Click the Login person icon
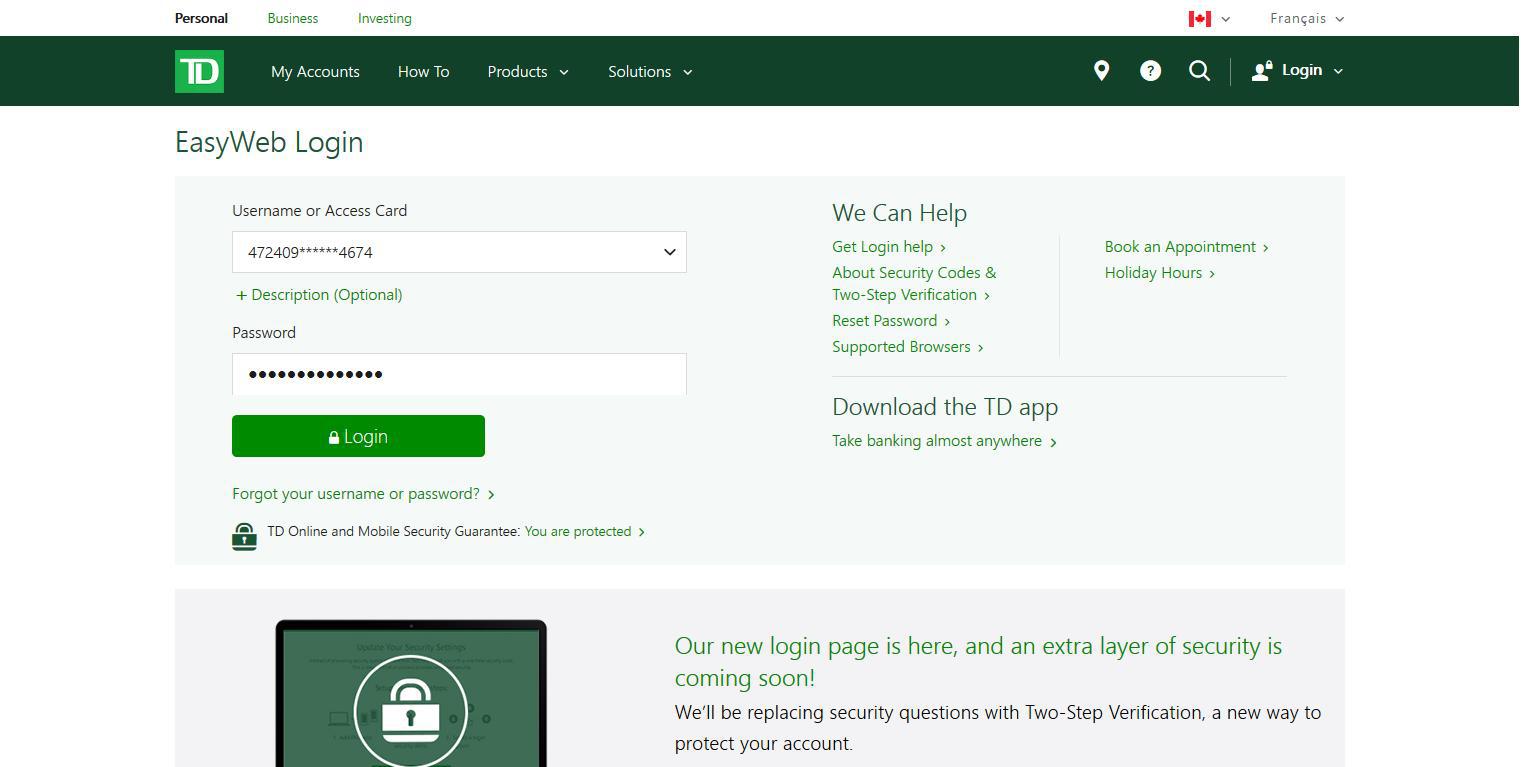The height and width of the screenshot is (767, 1536). pos(1259,70)
